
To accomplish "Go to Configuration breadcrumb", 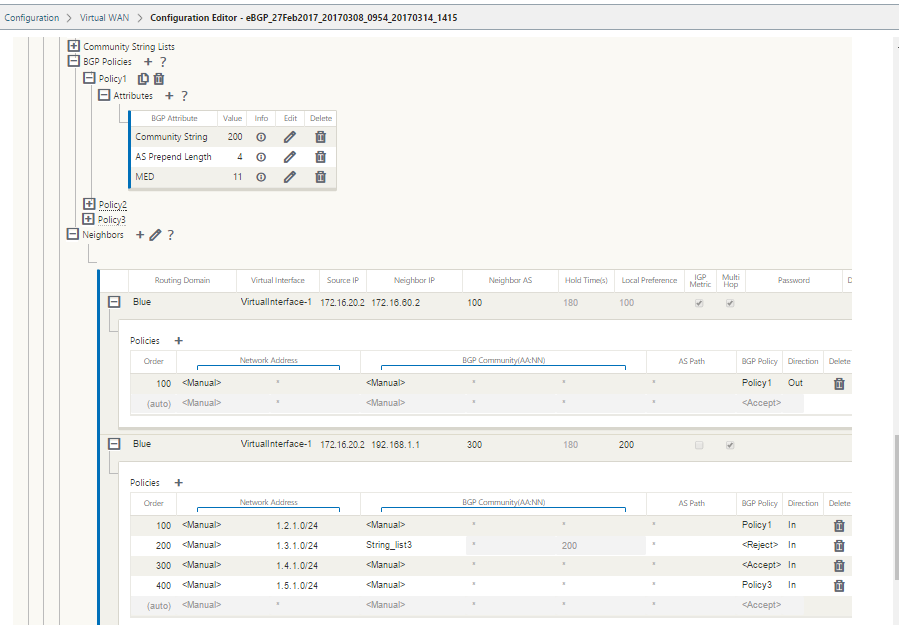I will [x=32, y=18].
